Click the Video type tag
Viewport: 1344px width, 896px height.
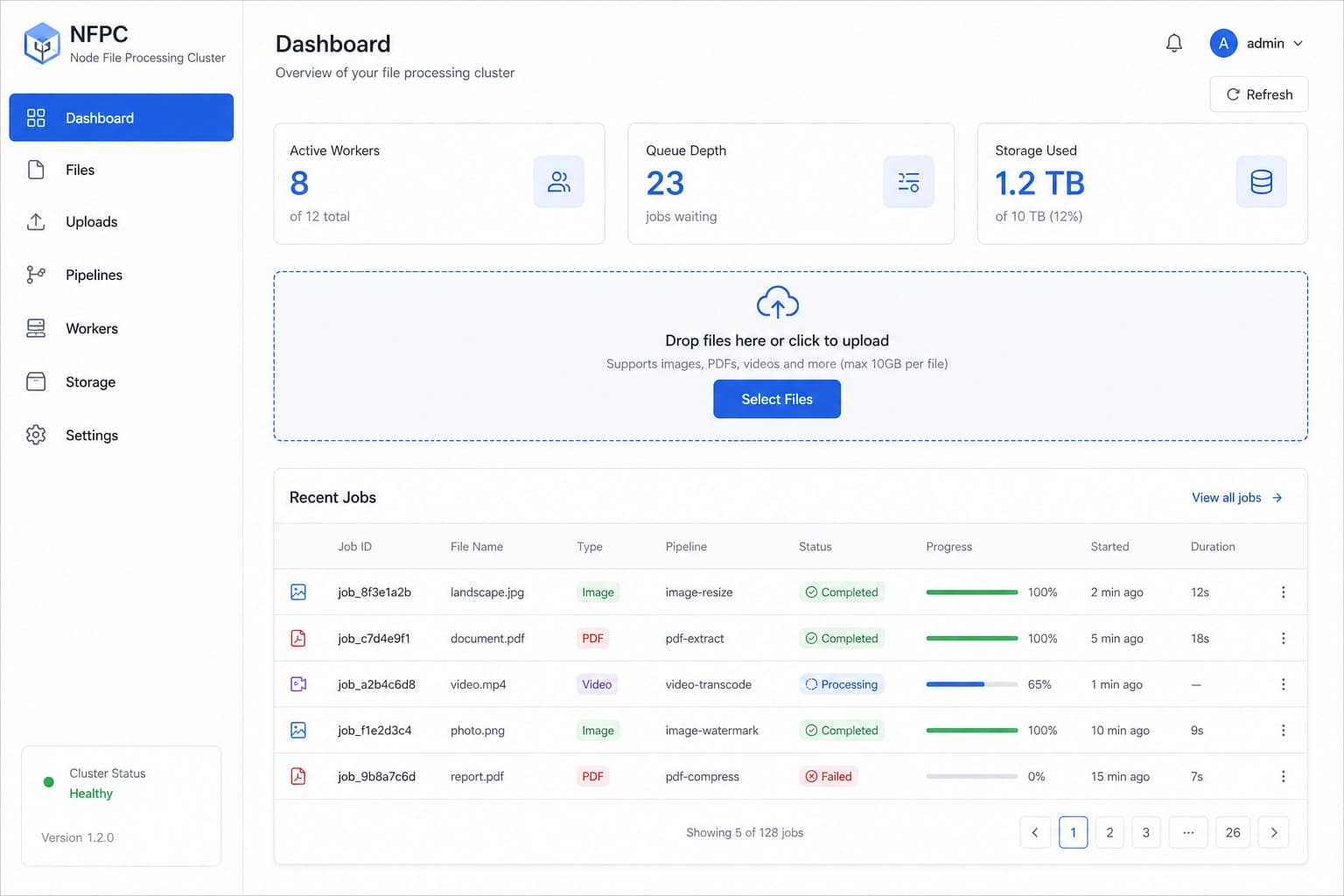click(x=597, y=684)
